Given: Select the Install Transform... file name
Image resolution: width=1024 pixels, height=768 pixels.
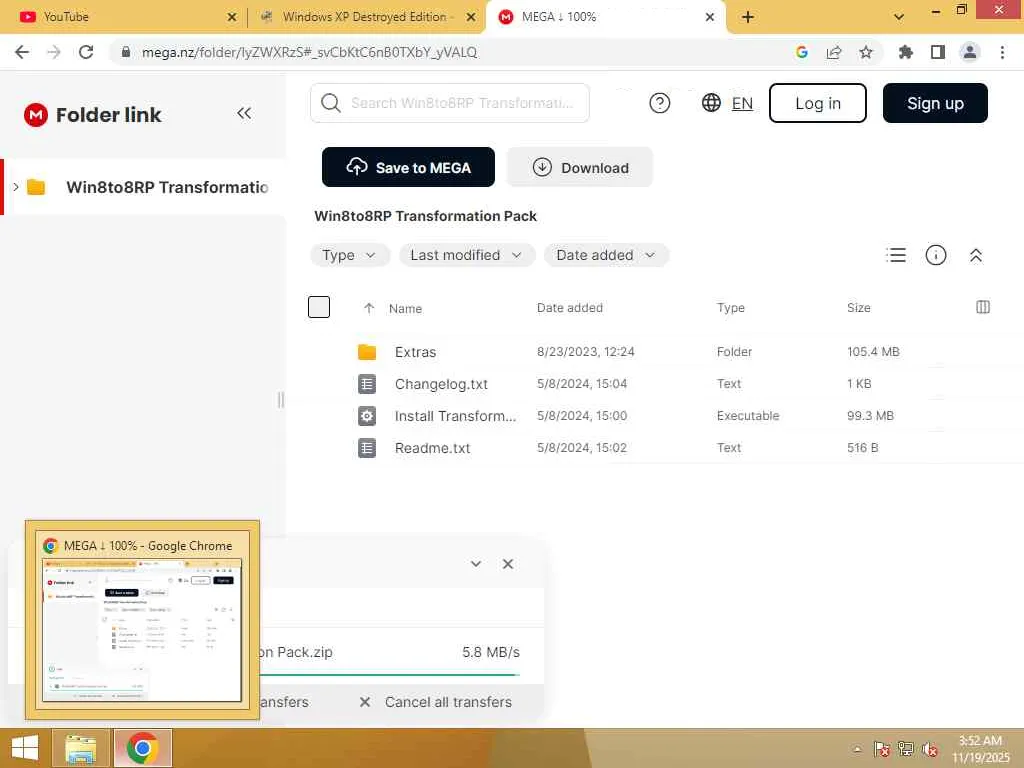Looking at the screenshot, I should click(455, 416).
